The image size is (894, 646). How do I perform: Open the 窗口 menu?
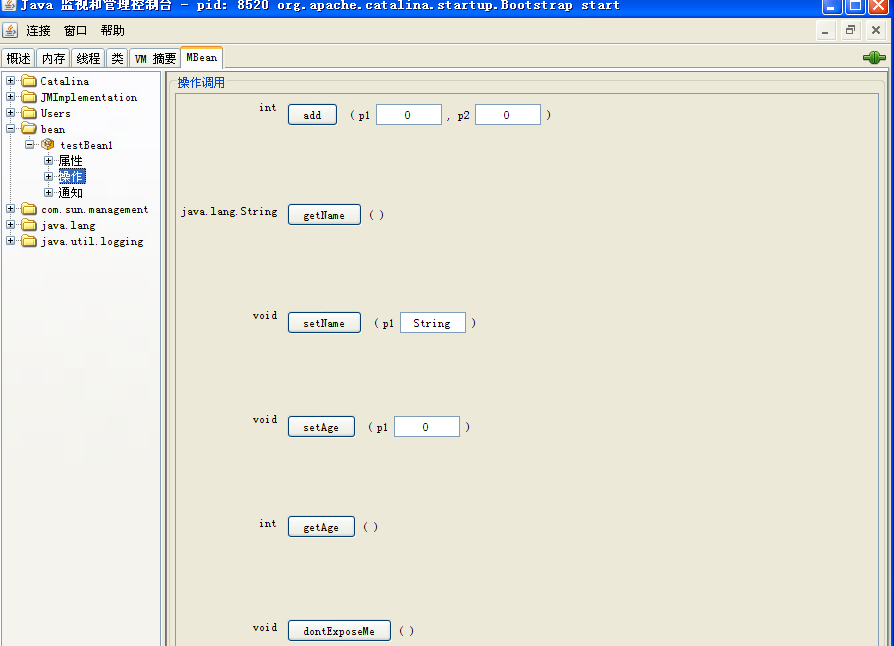pyautogui.click(x=75, y=31)
